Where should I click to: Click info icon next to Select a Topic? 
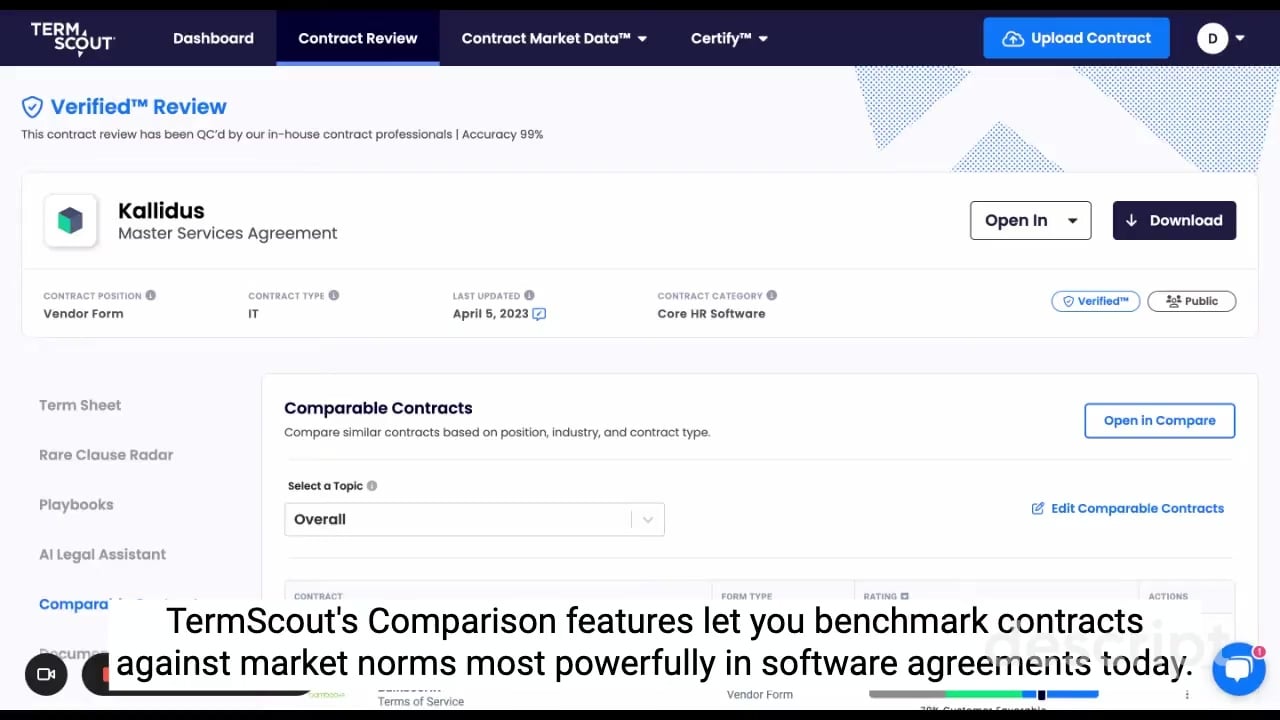[372, 486]
